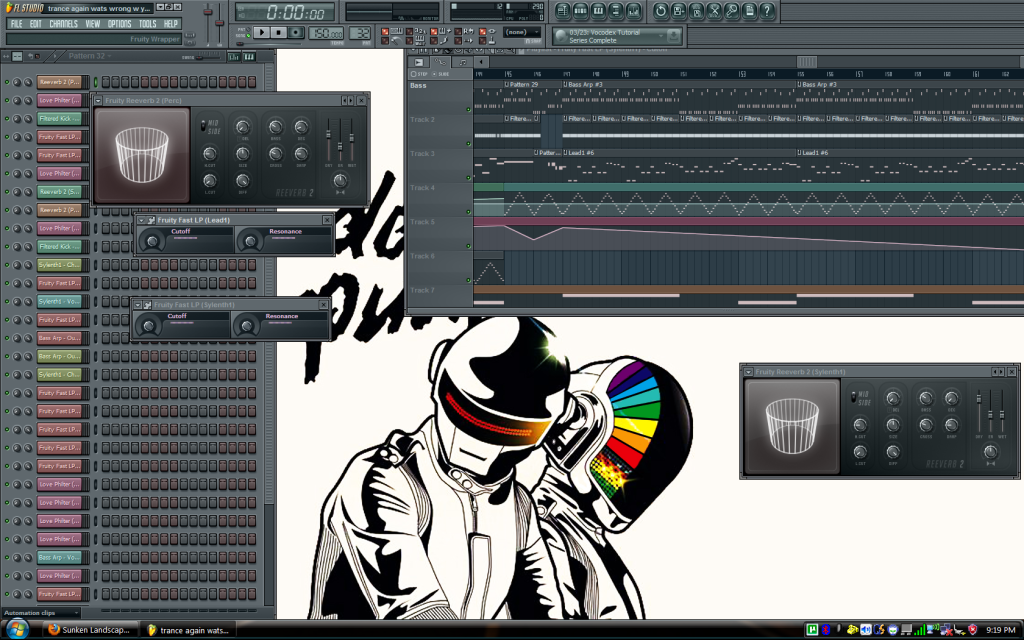Mute the Sylenth1 - Vo... channel
The height and width of the screenshot is (640, 1024).
point(7,302)
